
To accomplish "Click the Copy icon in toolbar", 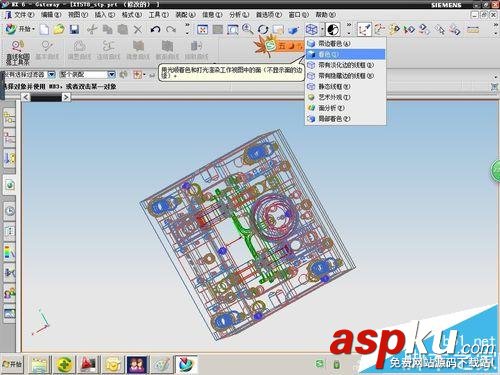I will click(107, 29).
